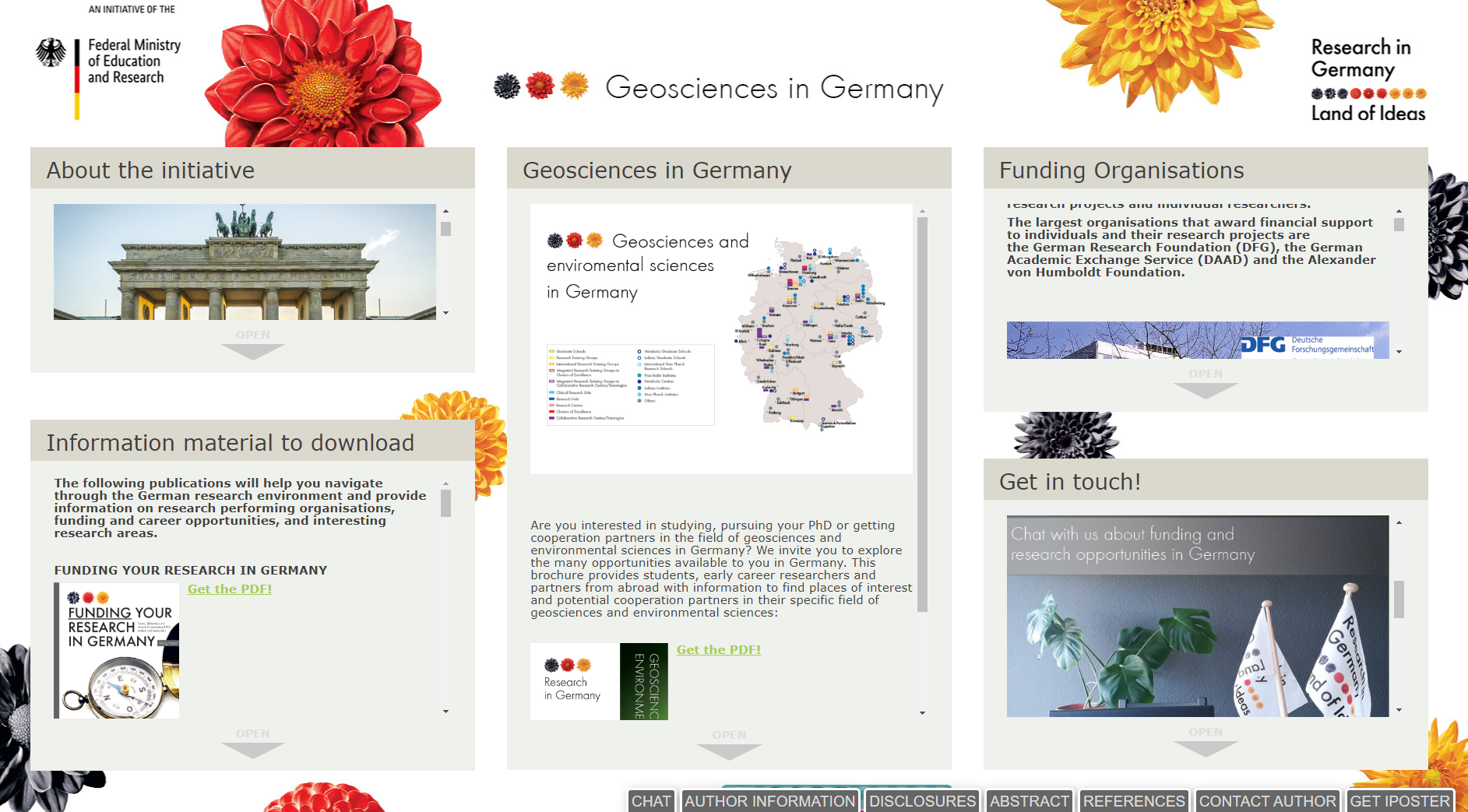Open the AUTHOR INFORMATION tab
1468x812 pixels.
tap(769, 801)
